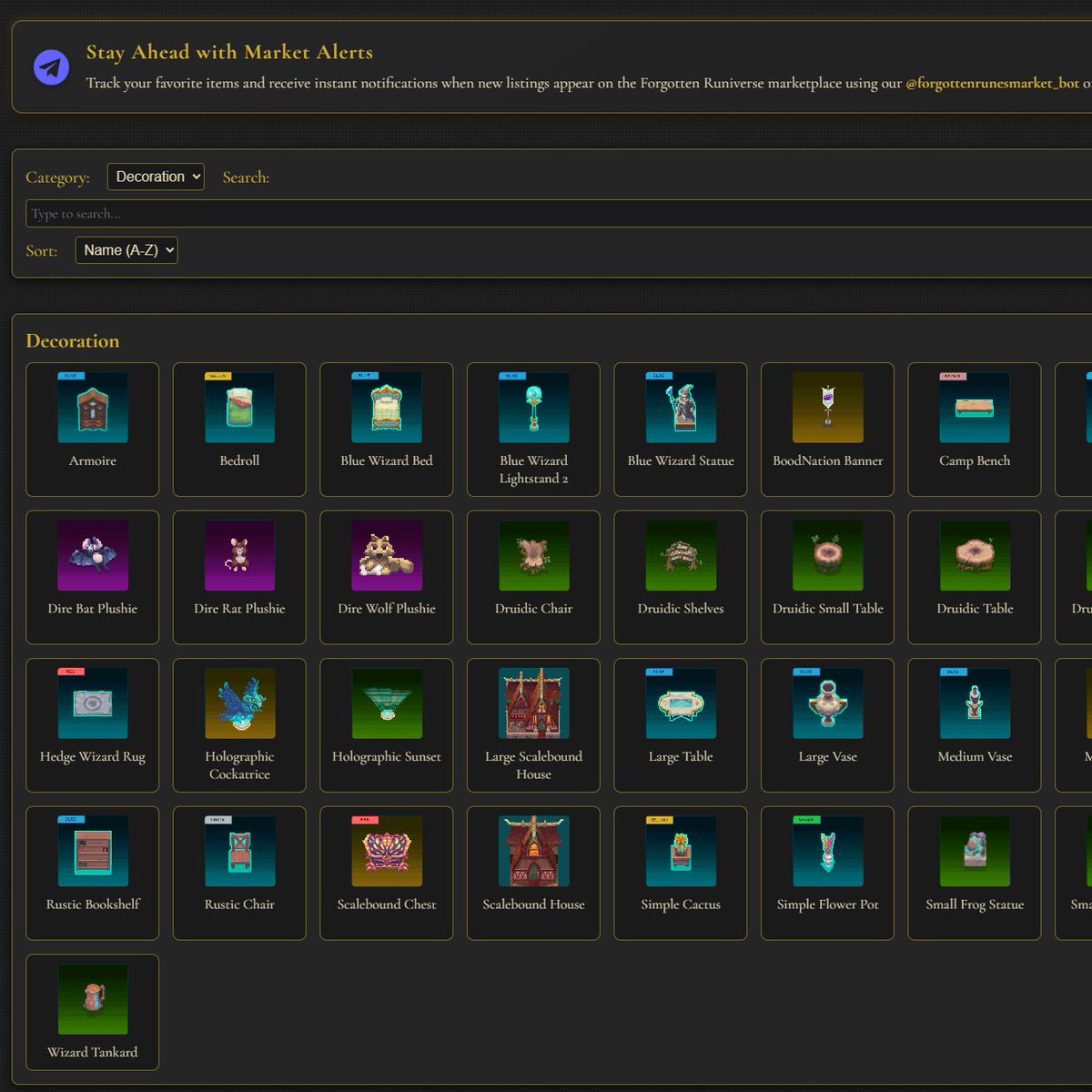Select the Dire Wolf Plushie icon
This screenshot has width=1092, height=1092.
tap(387, 555)
